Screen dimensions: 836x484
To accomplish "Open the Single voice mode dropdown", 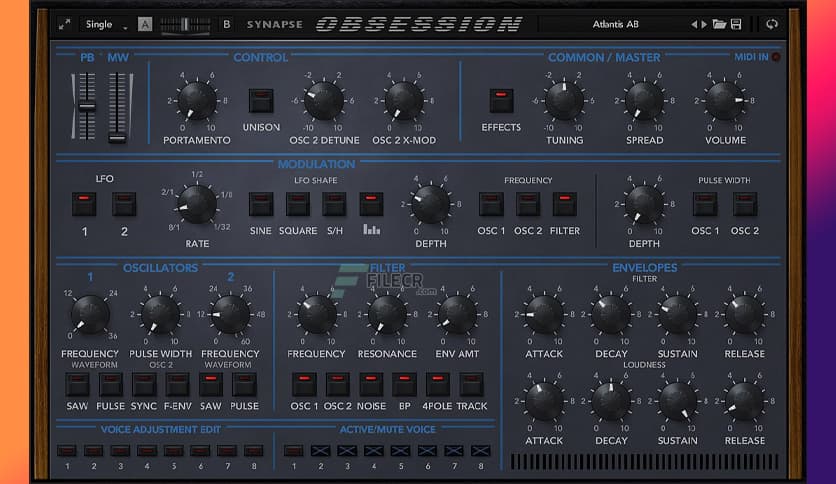I will (x=106, y=25).
